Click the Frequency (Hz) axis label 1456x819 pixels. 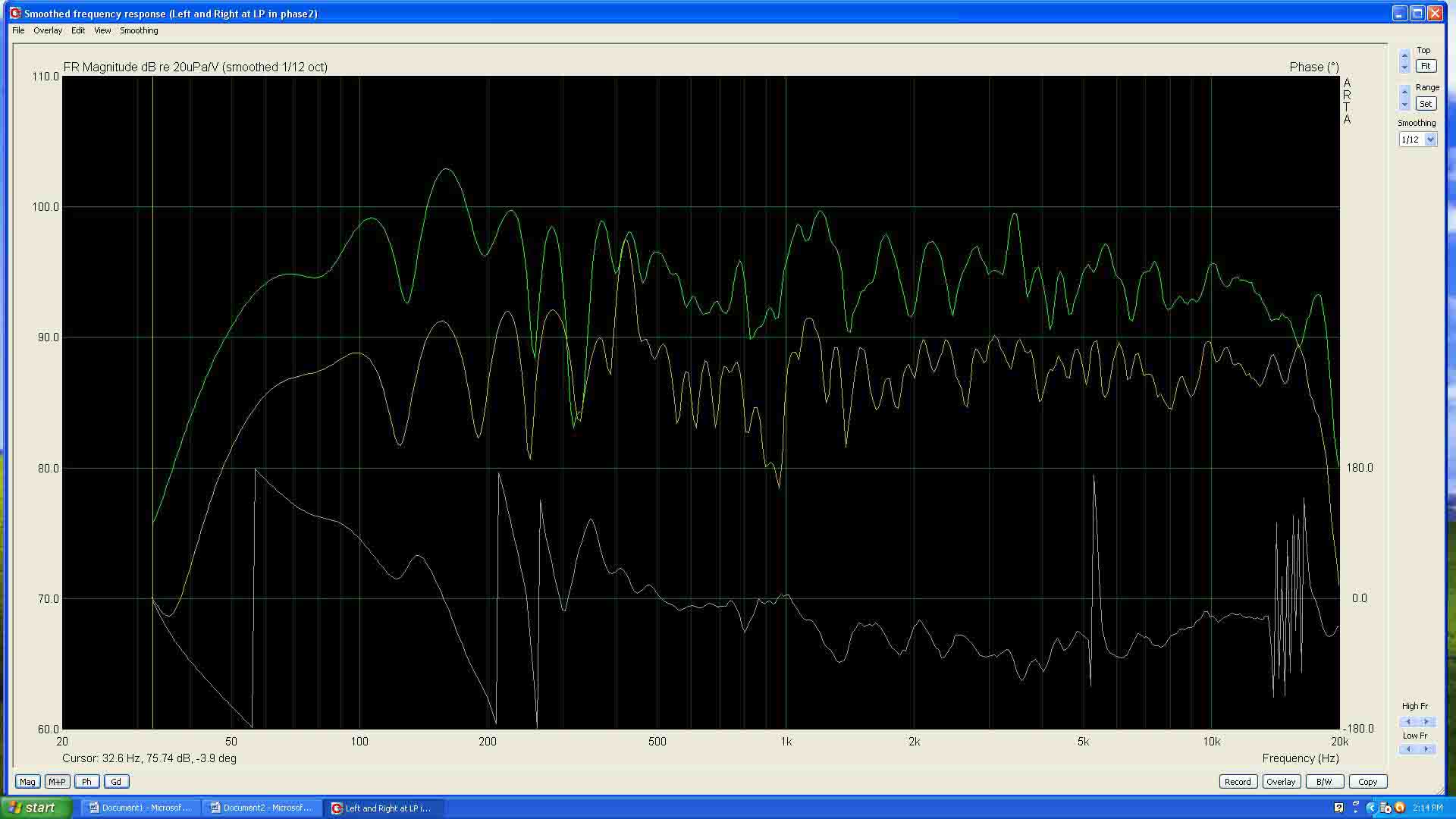[x=1301, y=758]
